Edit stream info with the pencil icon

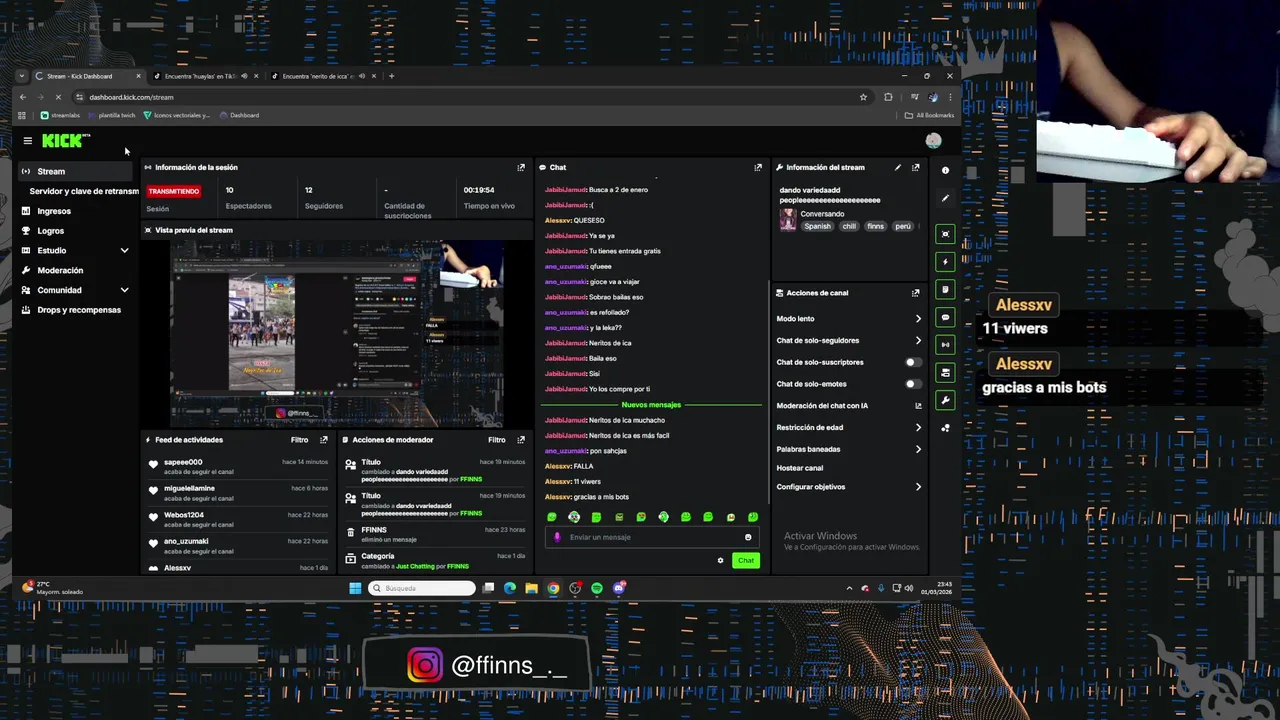click(x=898, y=167)
